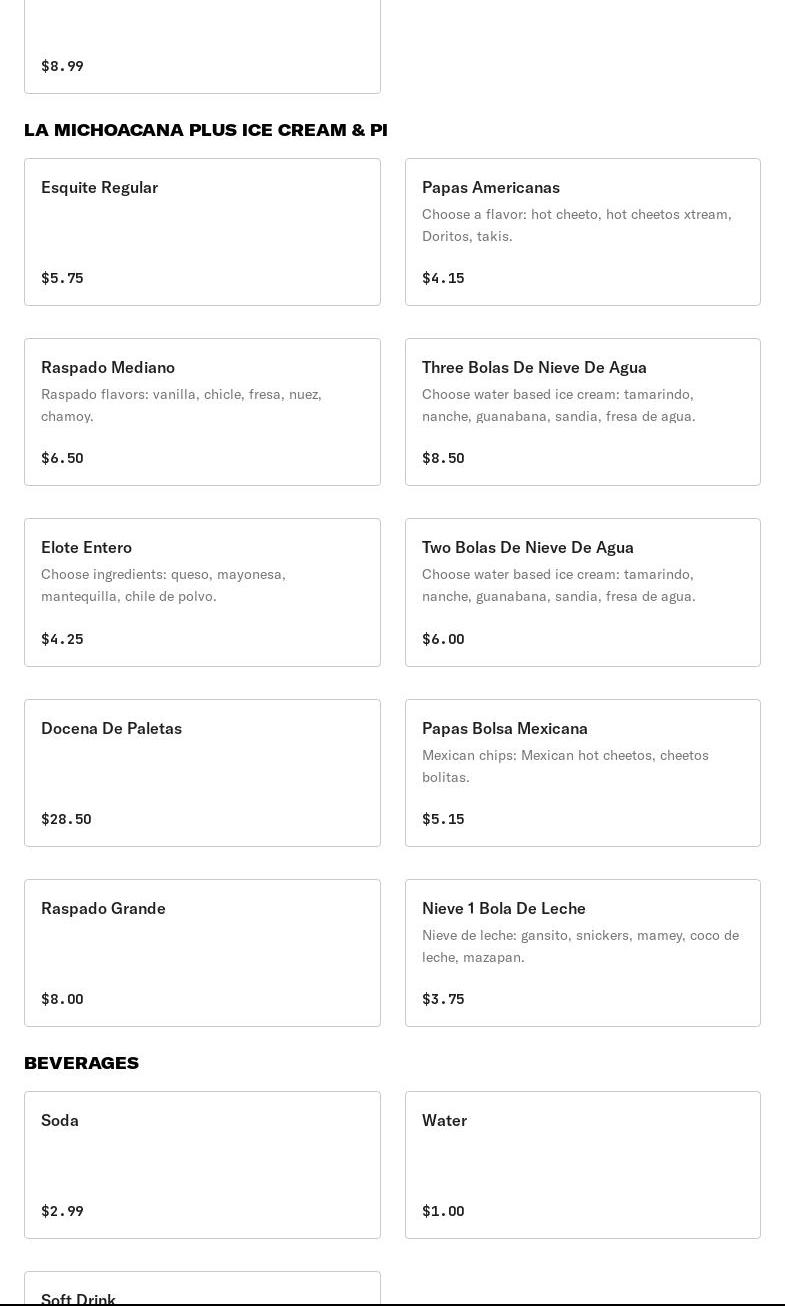Click the $28.50 price label
The width and height of the screenshot is (785, 1306).
[66, 819]
